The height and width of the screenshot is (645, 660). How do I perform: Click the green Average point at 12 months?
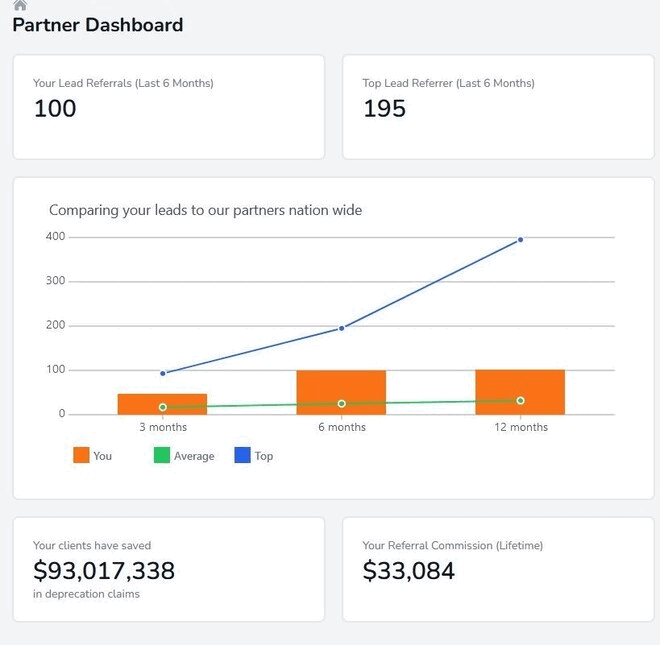(x=520, y=401)
